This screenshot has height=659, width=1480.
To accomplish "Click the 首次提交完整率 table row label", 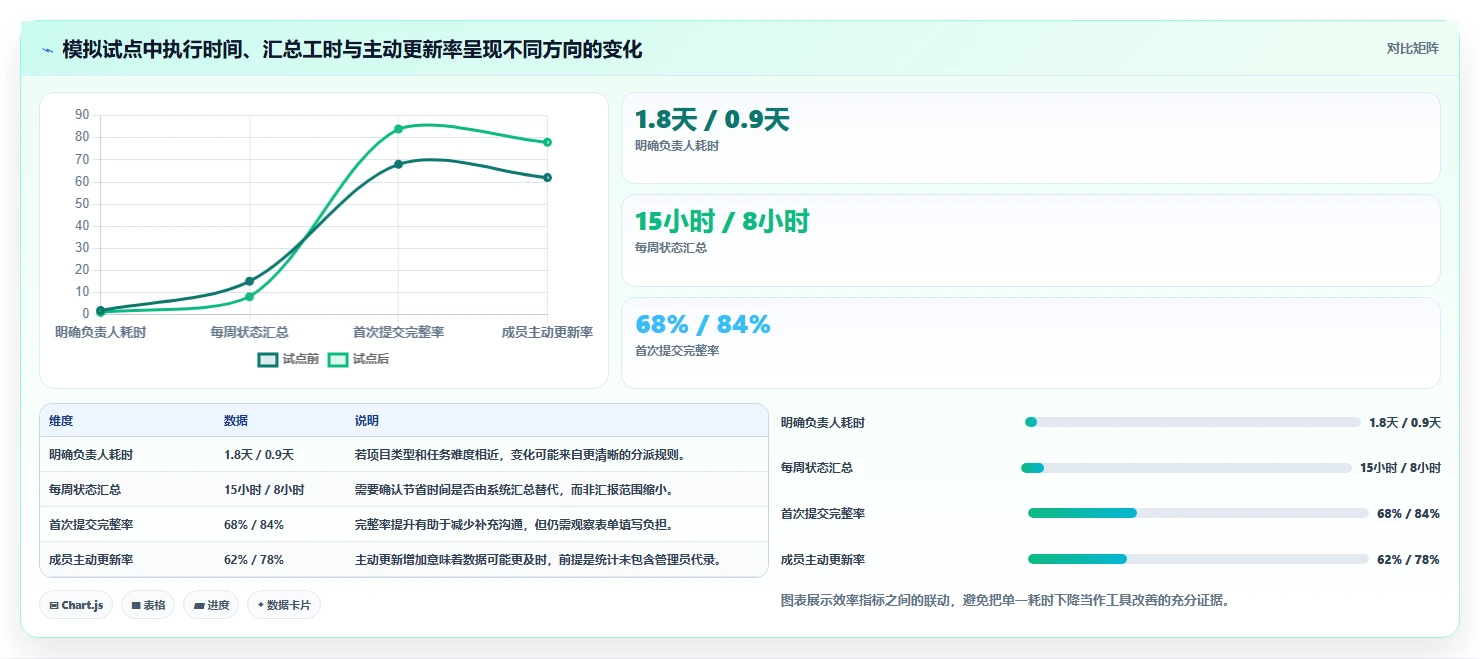I will [91, 525].
